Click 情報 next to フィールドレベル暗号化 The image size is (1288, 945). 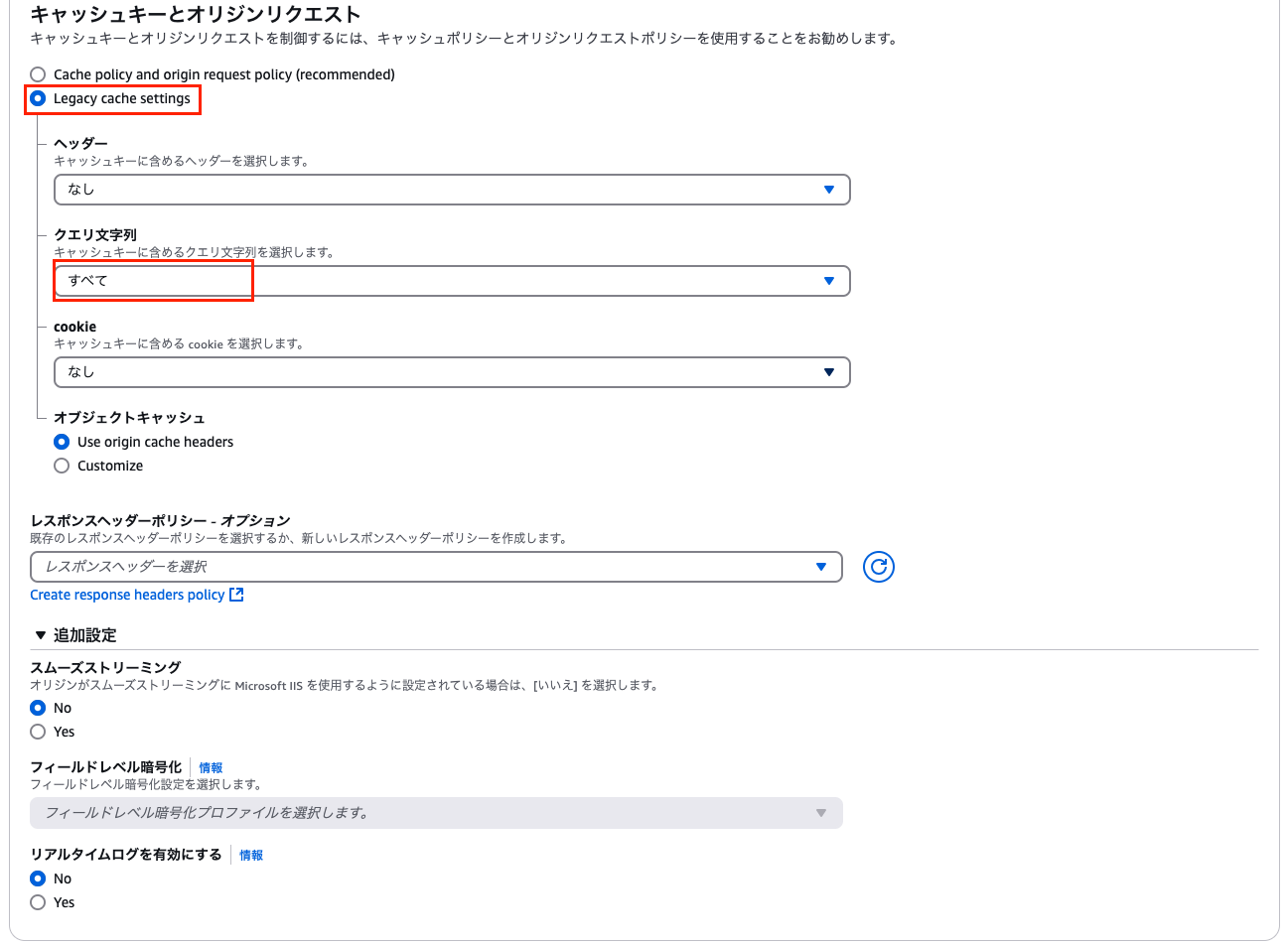211,767
